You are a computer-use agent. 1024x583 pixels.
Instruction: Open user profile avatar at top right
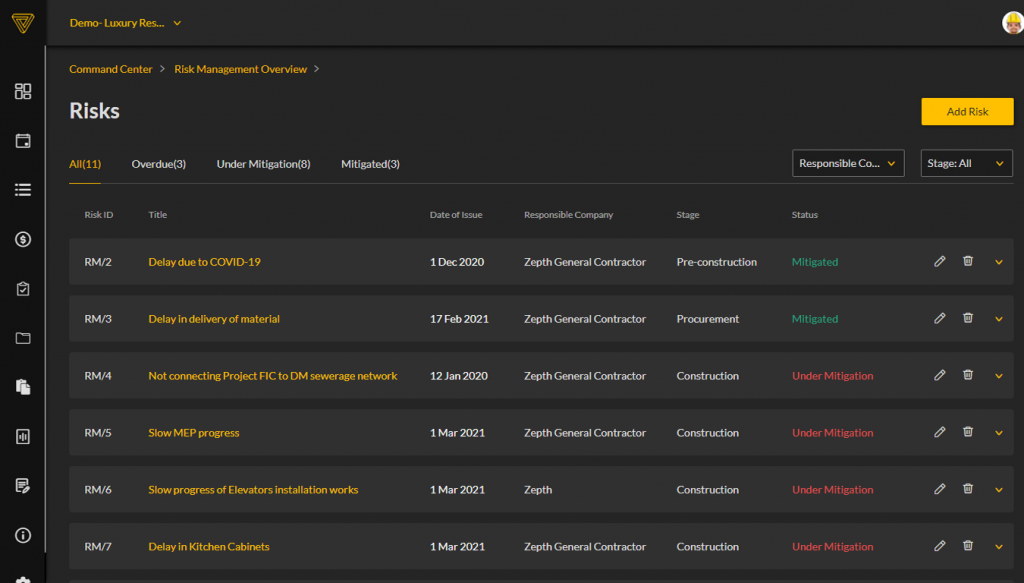[x=1012, y=23]
